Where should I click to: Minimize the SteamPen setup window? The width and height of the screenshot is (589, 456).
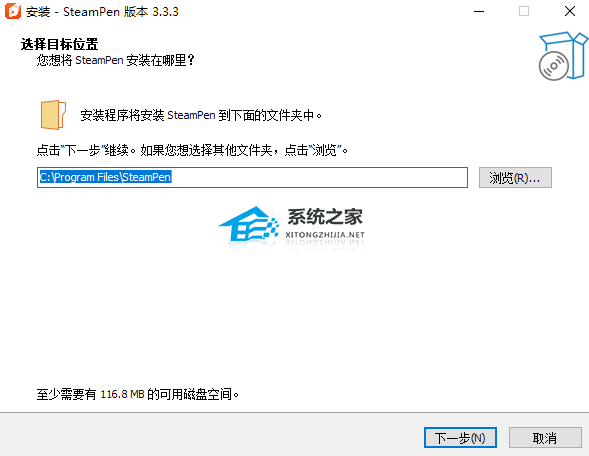point(479,11)
